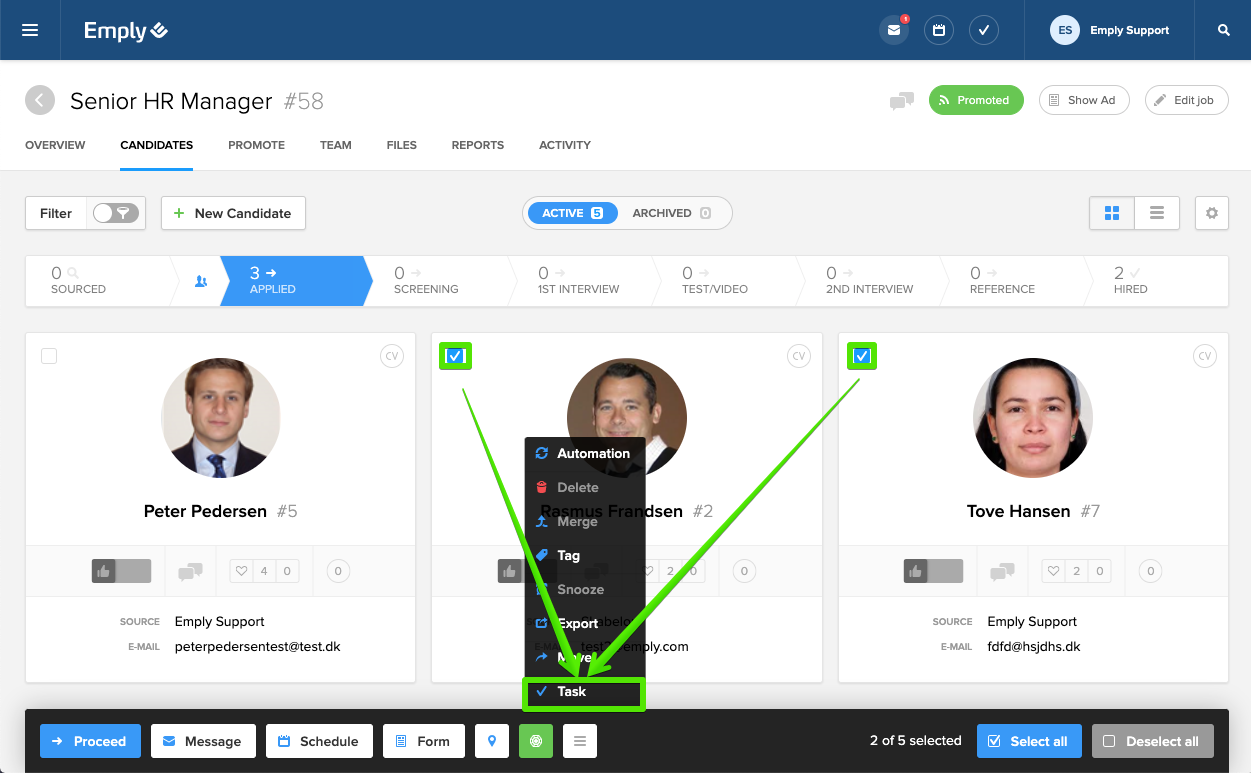The width and height of the screenshot is (1251, 773).
Task: Open Peter Pedersen's profile photo
Action: click(220, 418)
